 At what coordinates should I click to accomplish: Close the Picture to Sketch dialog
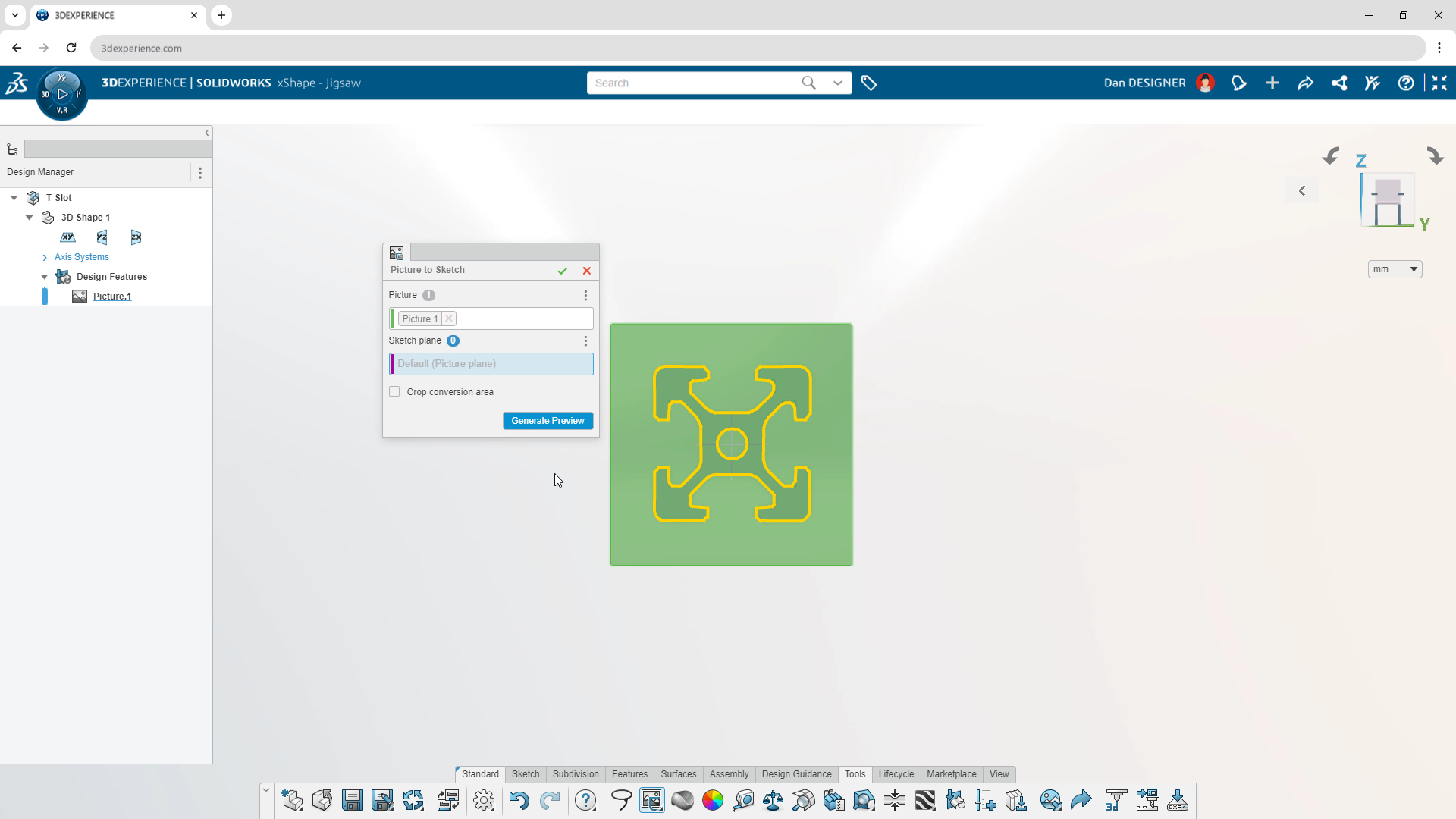(587, 270)
